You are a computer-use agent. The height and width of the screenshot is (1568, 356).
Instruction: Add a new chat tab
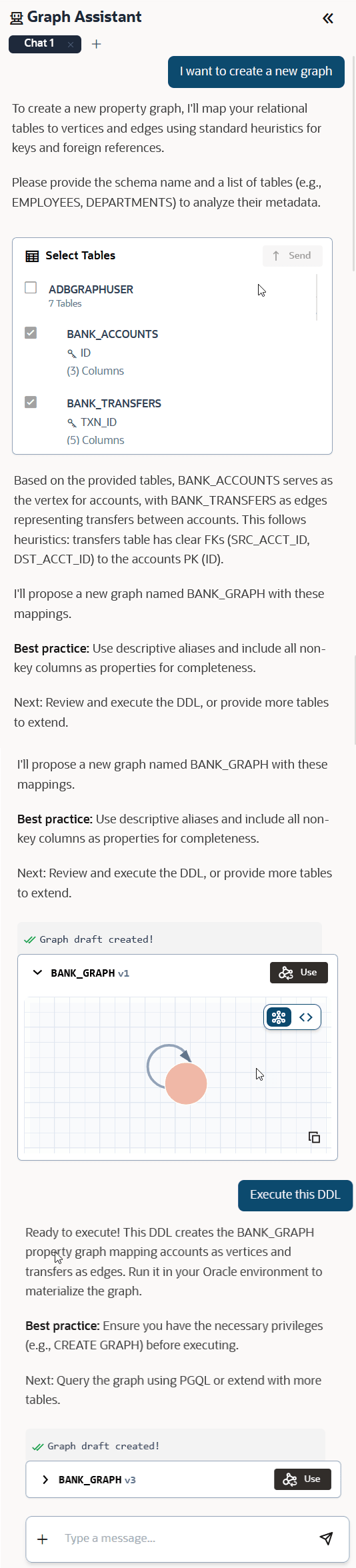click(97, 44)
